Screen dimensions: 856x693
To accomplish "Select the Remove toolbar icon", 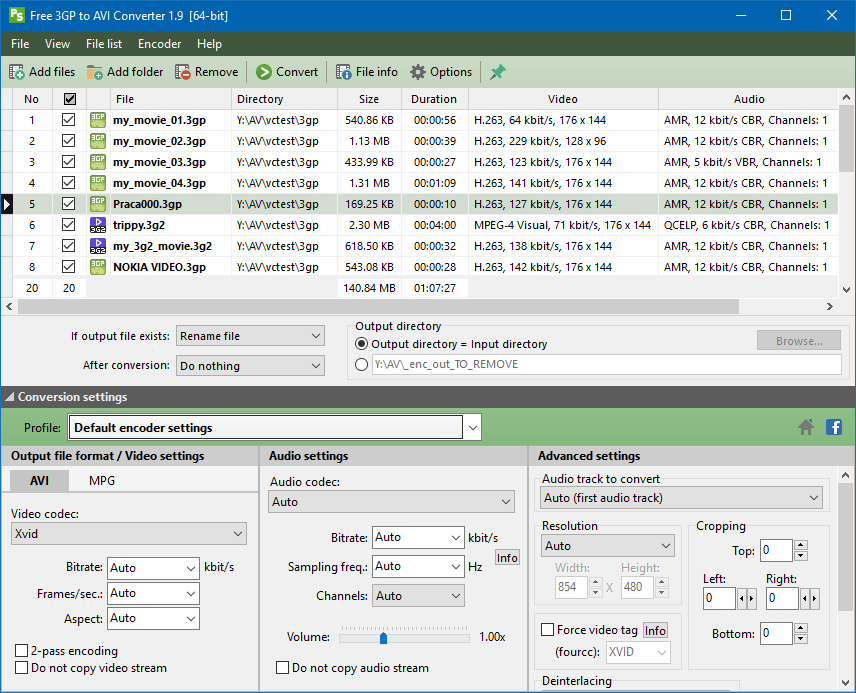I will 182,71.
